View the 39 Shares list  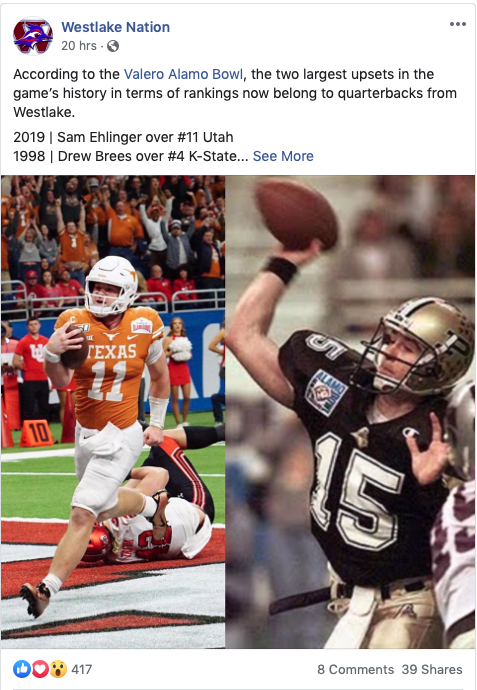point(432,669)
